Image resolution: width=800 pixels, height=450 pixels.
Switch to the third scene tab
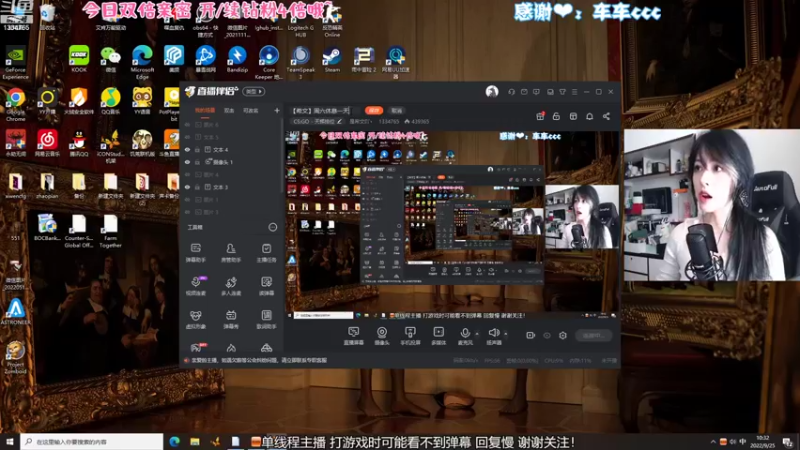(251, 110)
